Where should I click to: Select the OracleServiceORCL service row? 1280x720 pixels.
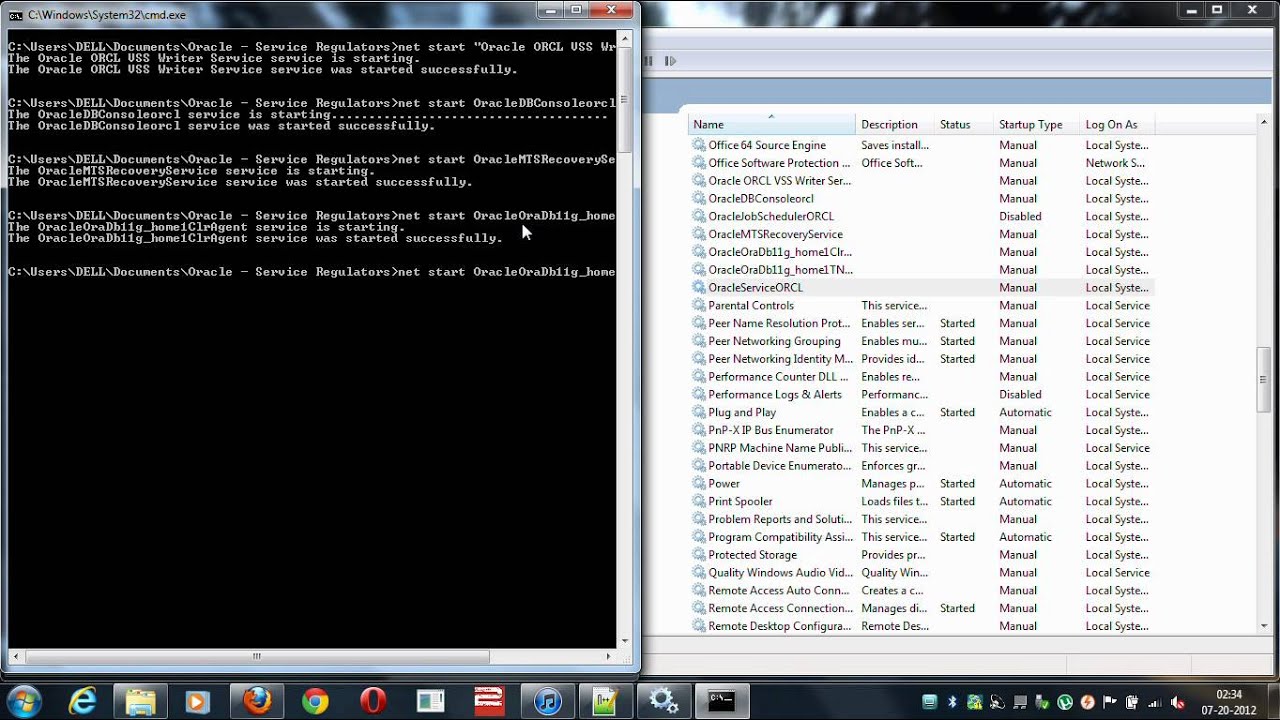(921, 287)
